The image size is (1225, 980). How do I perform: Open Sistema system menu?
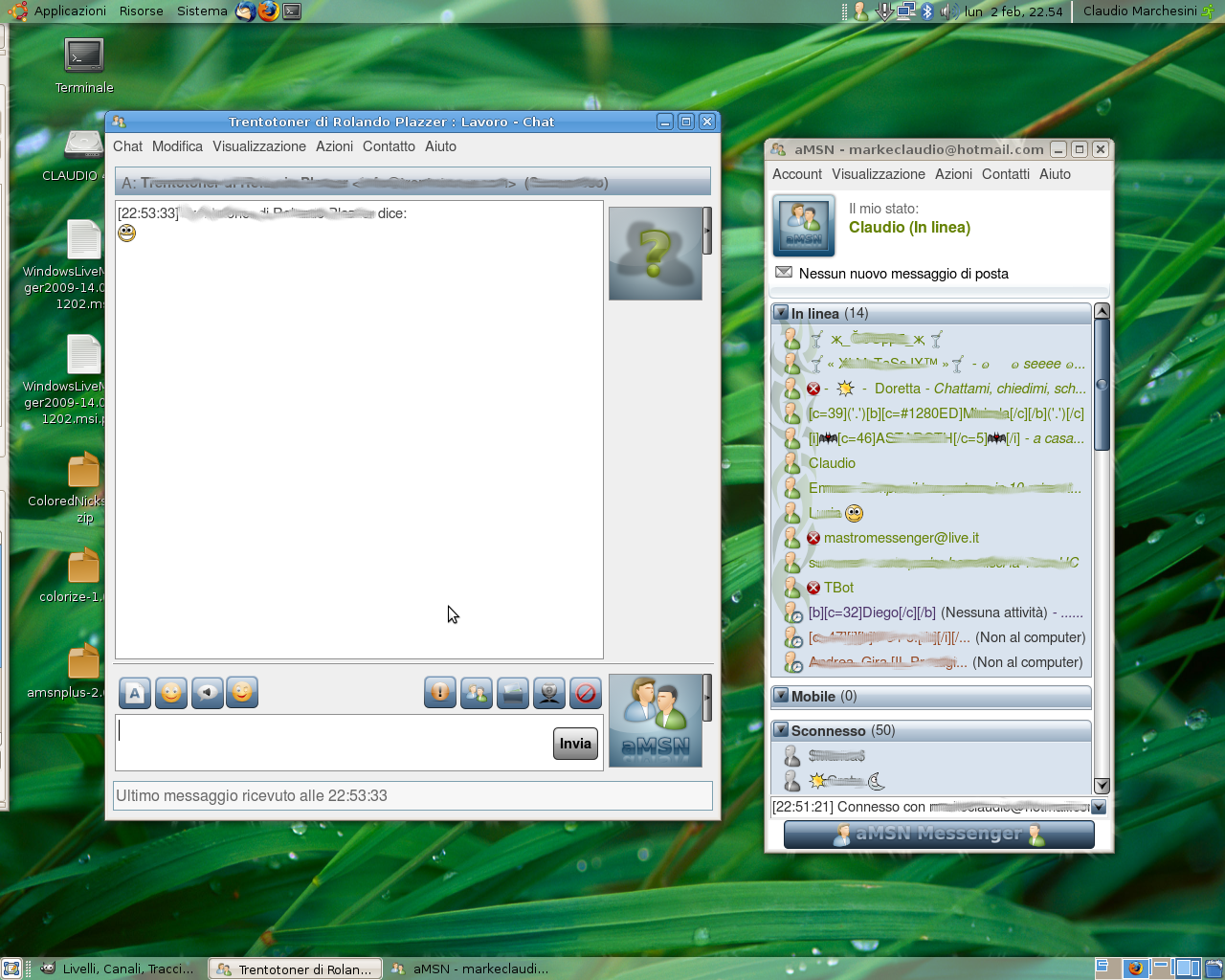tap(202, 11)
